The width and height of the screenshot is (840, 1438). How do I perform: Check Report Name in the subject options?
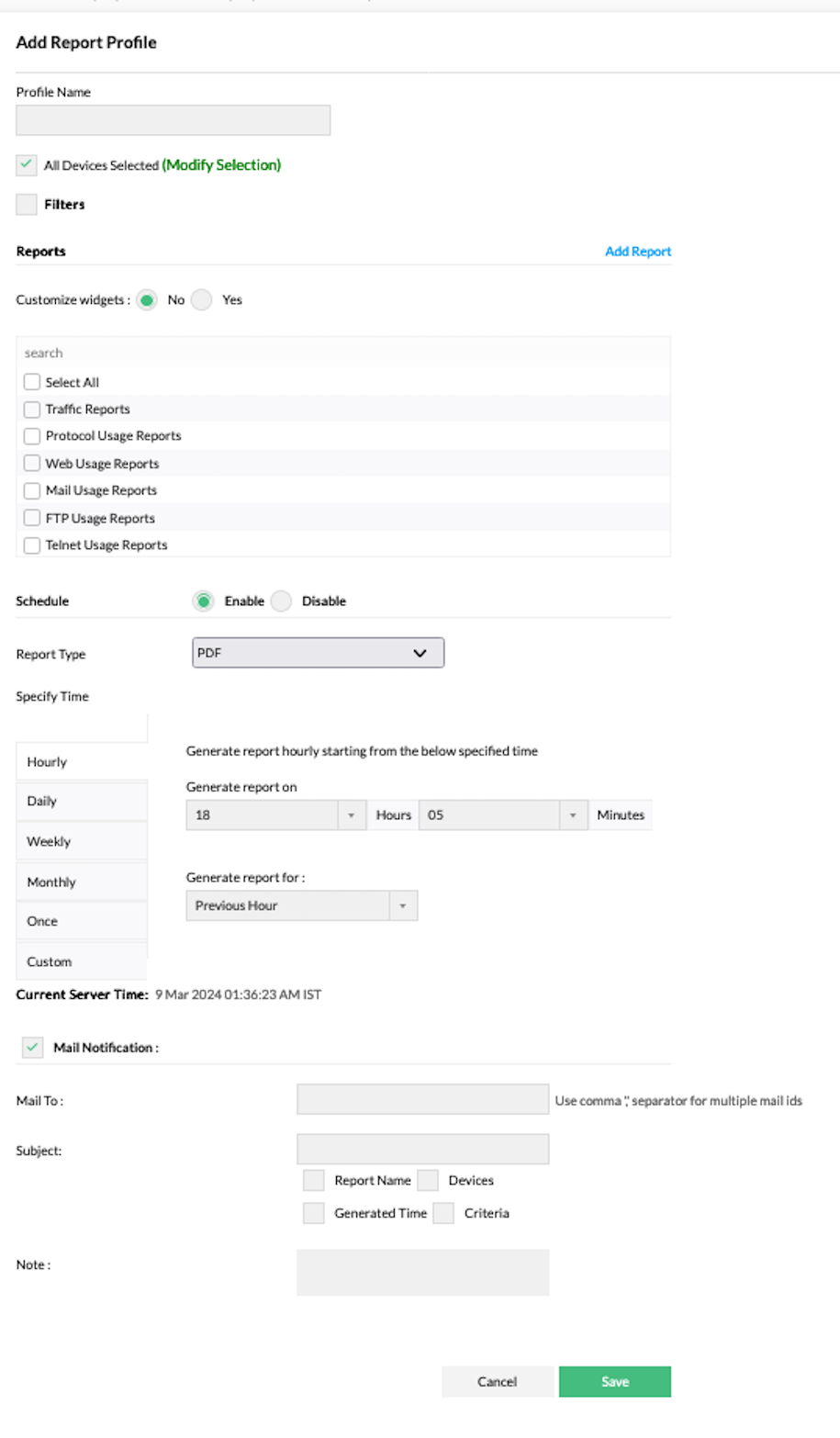coord(313,1180)
